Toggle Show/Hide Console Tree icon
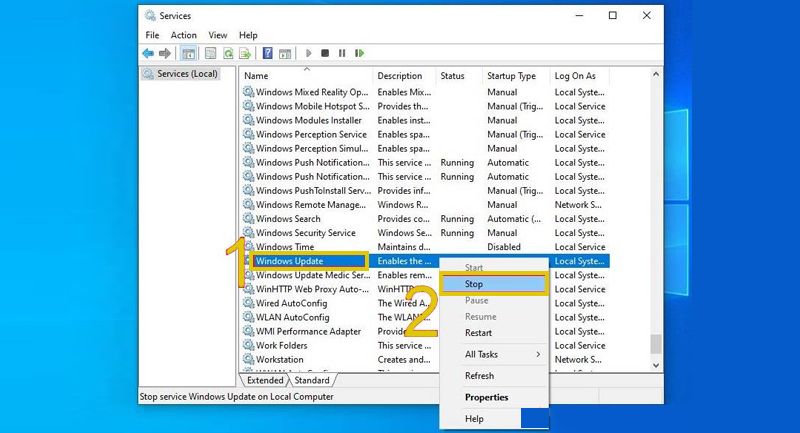Screen dimensions: 800x433 (x=188, y=53)
